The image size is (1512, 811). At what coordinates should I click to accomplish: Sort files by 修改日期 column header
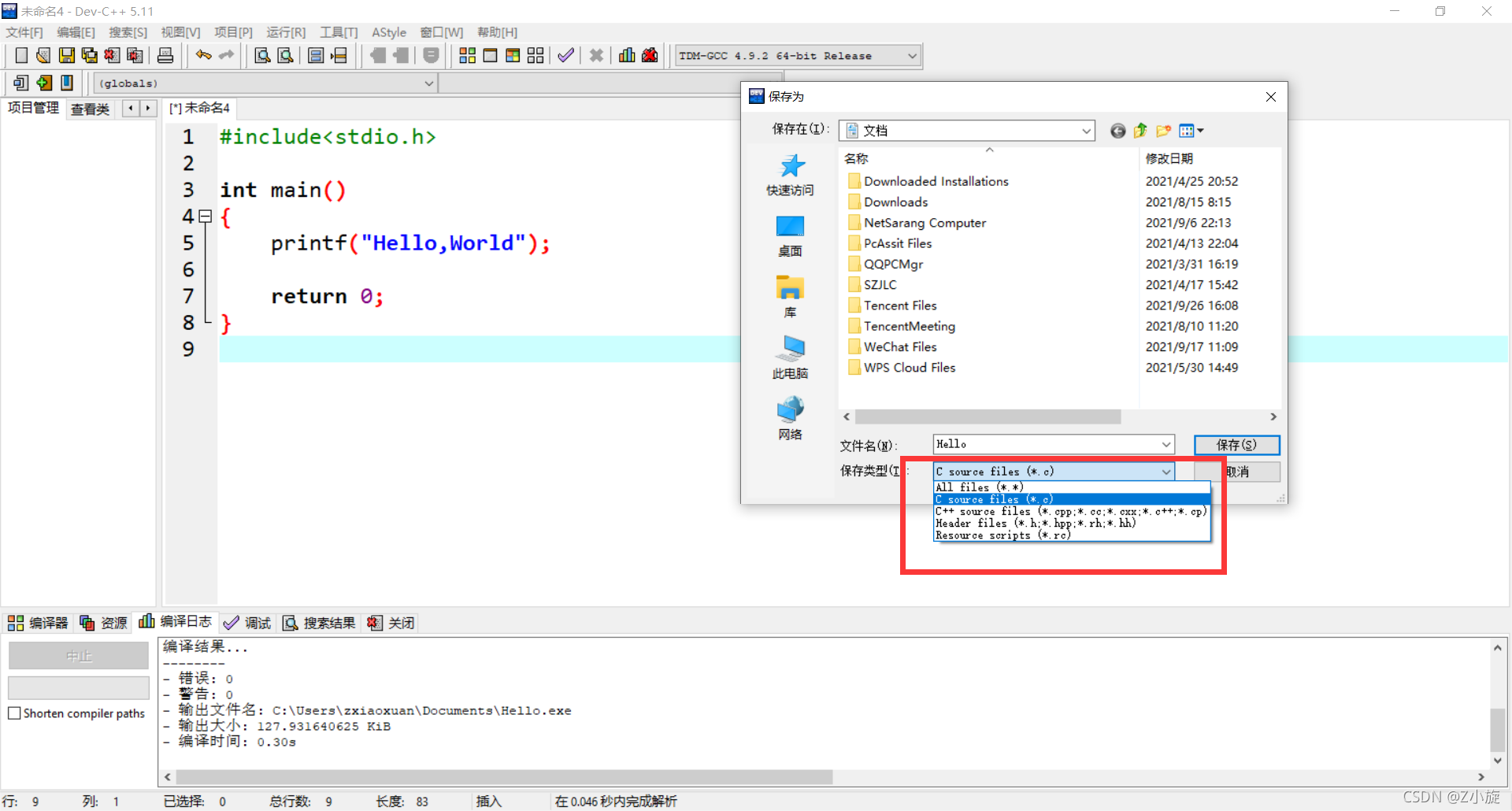1169,159
